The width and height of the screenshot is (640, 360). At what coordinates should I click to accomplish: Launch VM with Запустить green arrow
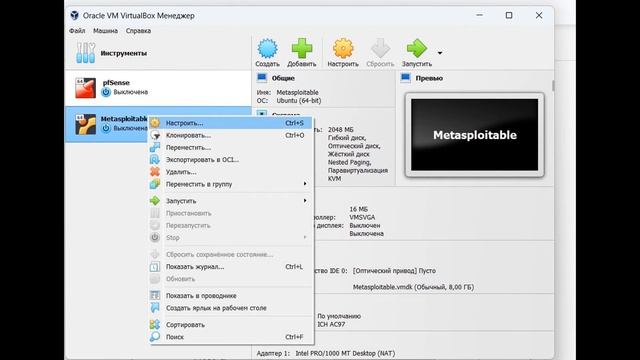click(416, 49)
